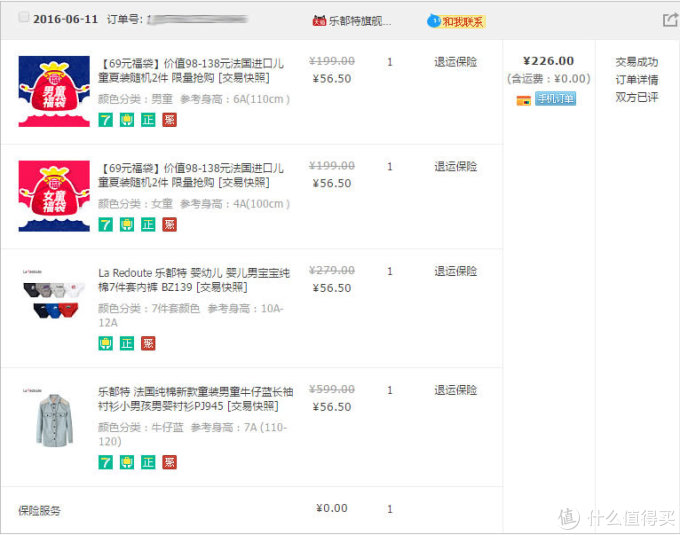Click 退运保险 in the 衬衫 PJ945 row

456,390
